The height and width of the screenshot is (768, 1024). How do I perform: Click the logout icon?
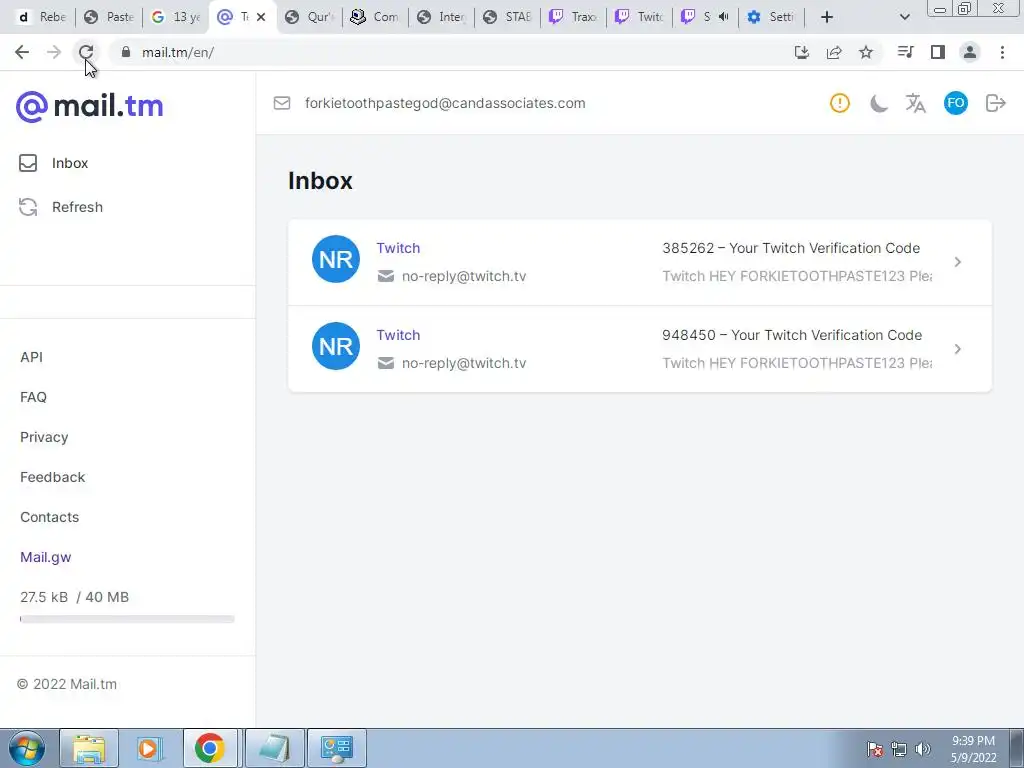[995, 103]
